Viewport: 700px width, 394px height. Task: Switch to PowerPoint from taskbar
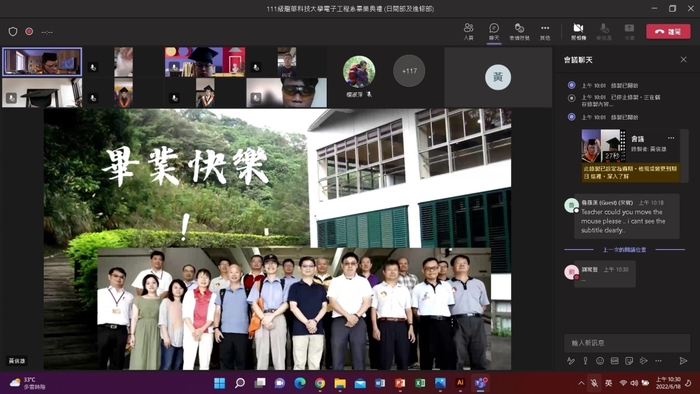(x=400, y=383)
